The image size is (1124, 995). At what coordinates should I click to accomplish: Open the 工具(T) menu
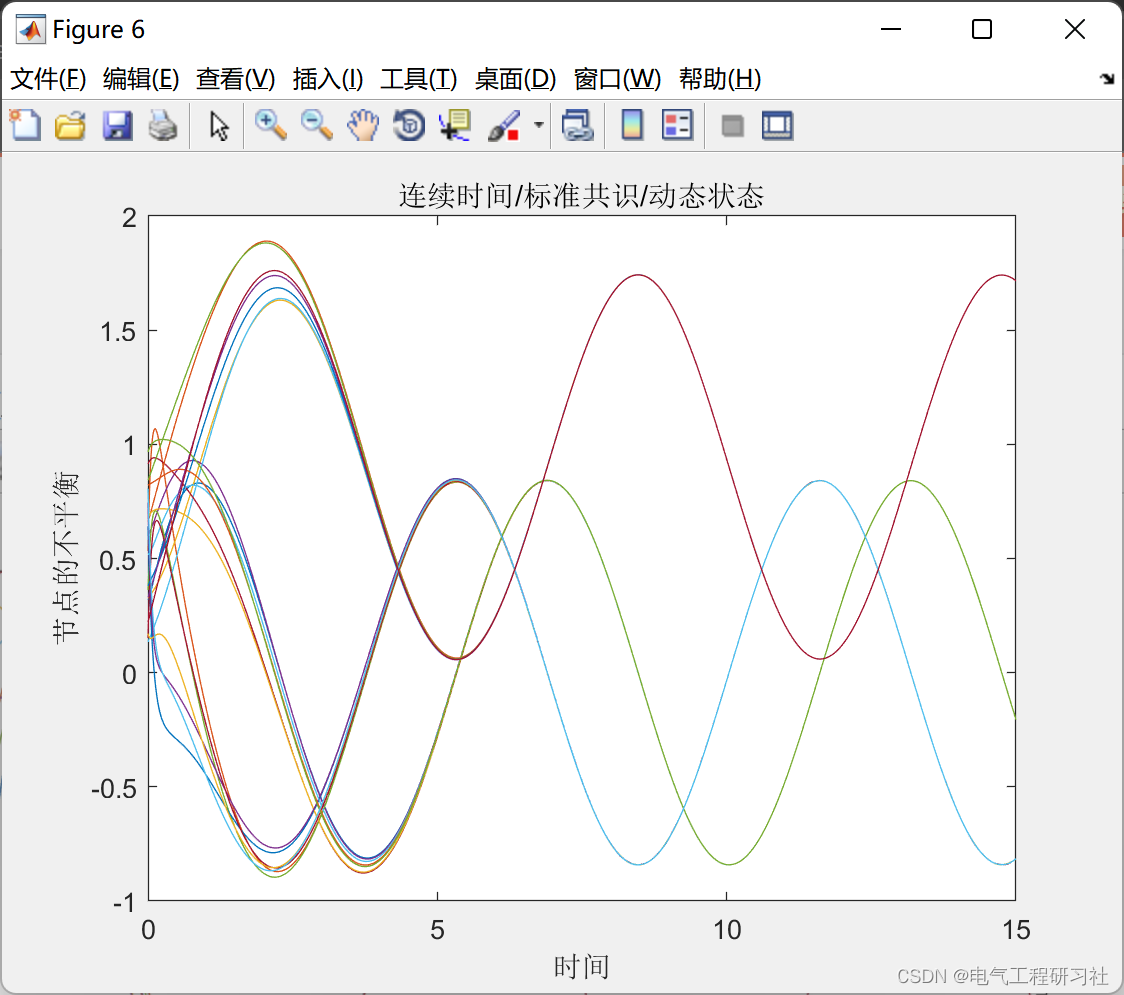419,79
